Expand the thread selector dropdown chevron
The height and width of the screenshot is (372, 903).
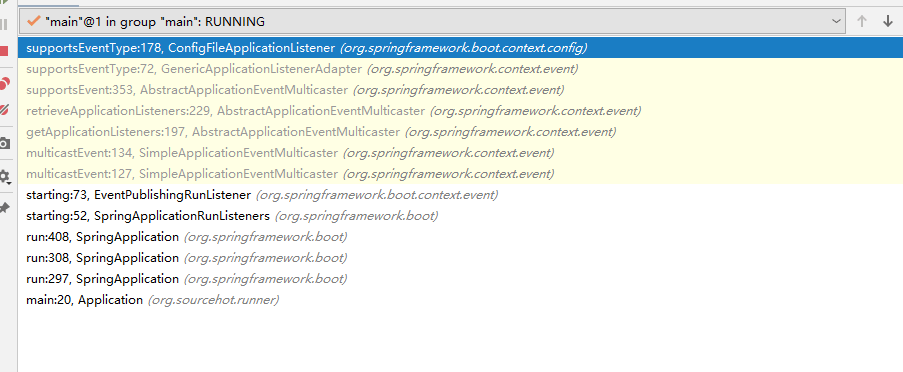836,22
